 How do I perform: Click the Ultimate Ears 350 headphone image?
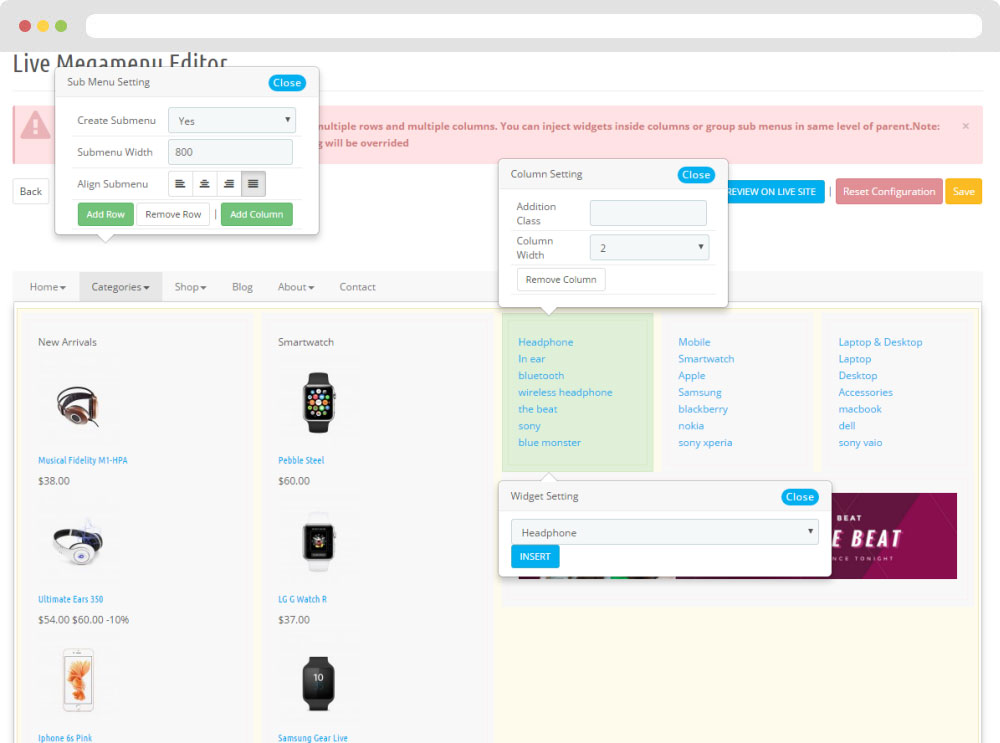click(x=78, y=541)
